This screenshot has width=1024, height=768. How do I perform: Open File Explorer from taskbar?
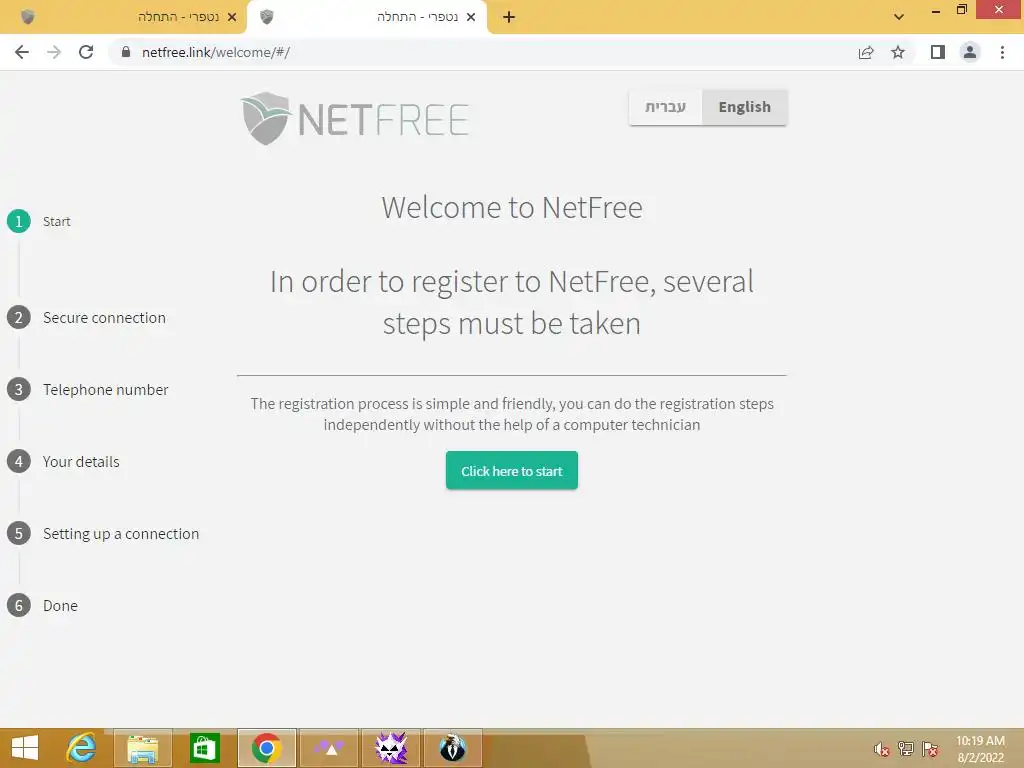(143, 748)
